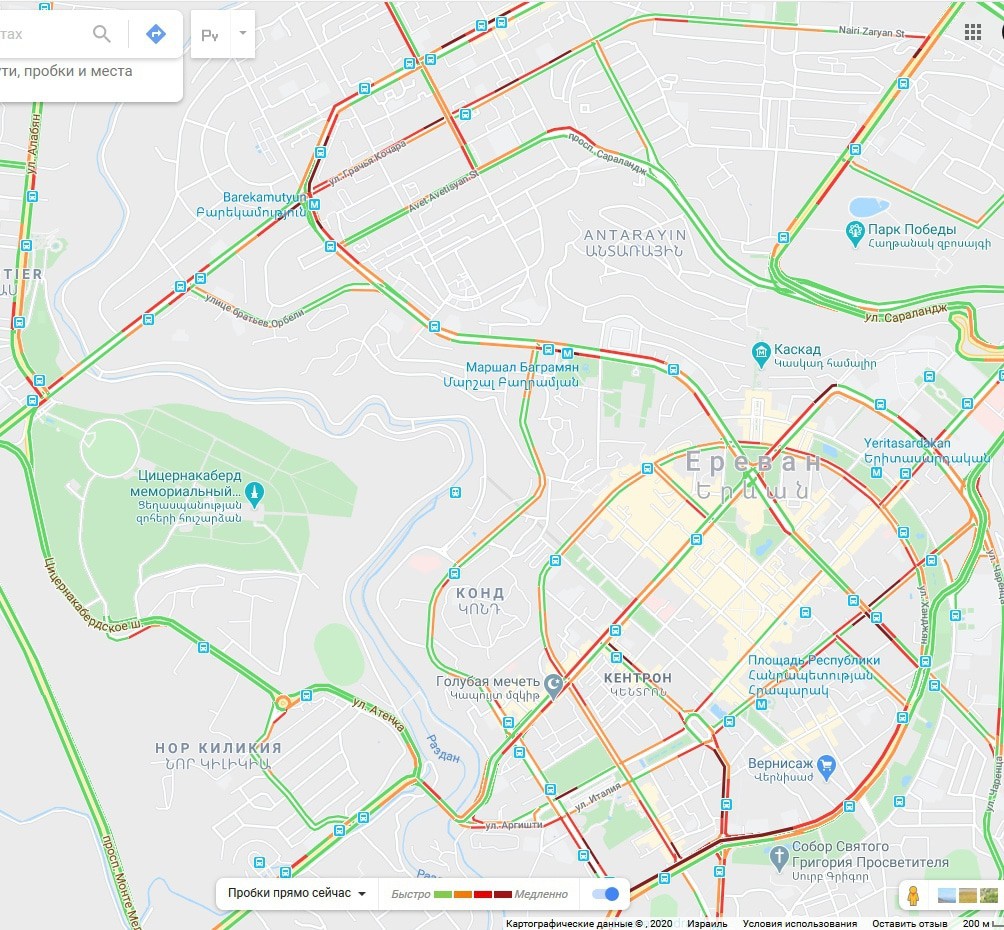Expand the Пробки прямо сейчас dropdown

[297, 893]
